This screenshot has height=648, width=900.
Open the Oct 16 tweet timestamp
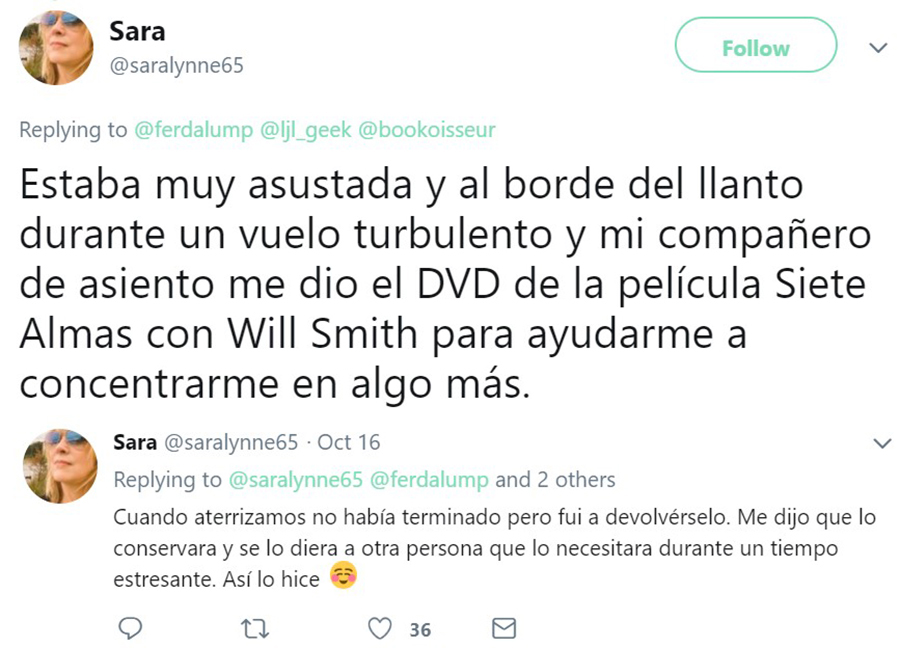pyautogui.click(x=348, y=442)
